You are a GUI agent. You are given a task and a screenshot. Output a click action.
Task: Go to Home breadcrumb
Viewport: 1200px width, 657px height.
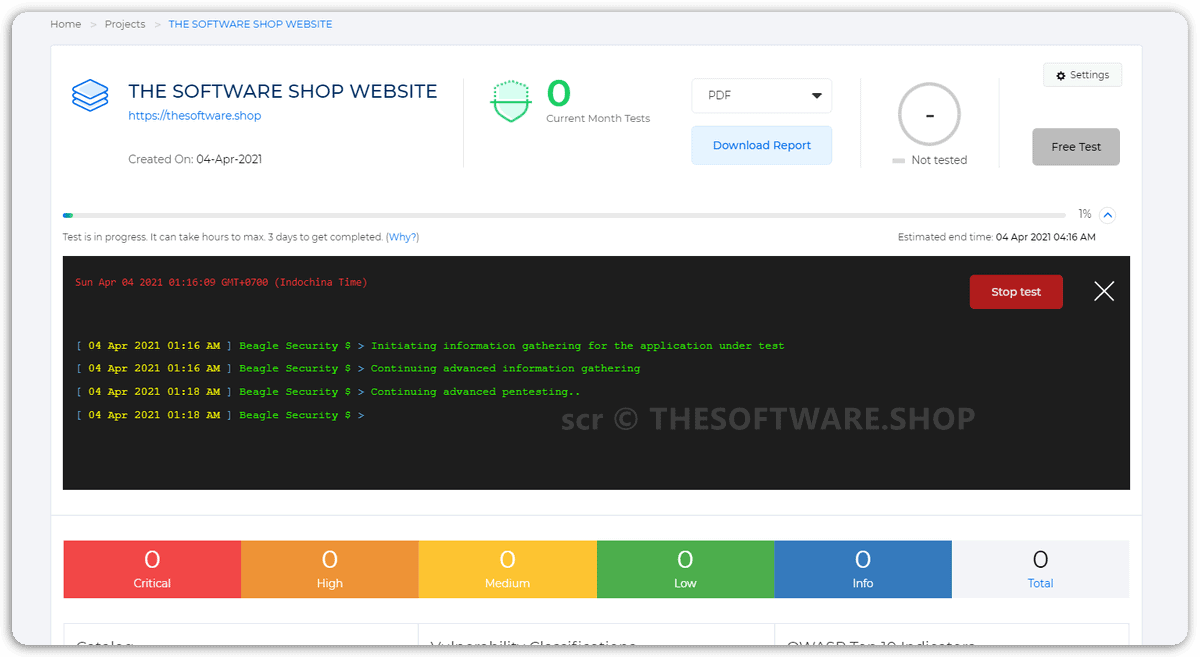click(x=66, y=24)
